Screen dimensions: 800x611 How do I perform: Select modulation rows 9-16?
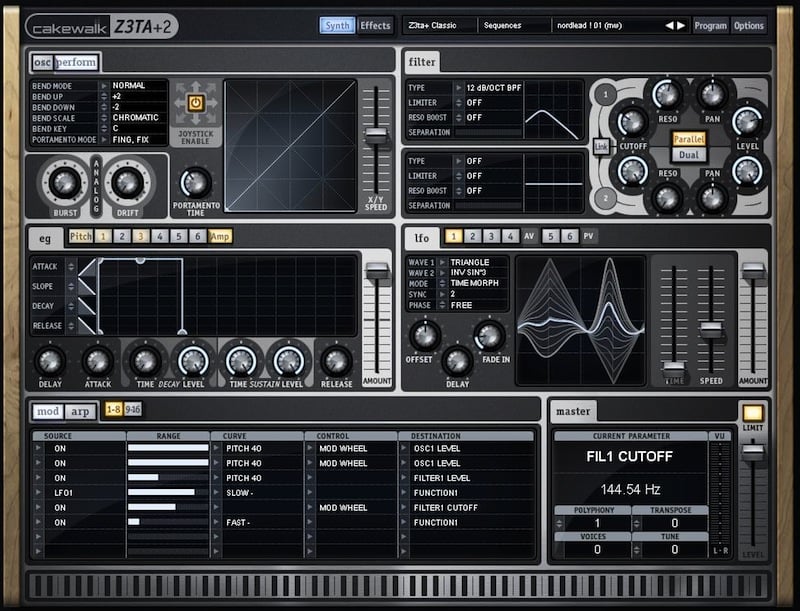point(133,409)
